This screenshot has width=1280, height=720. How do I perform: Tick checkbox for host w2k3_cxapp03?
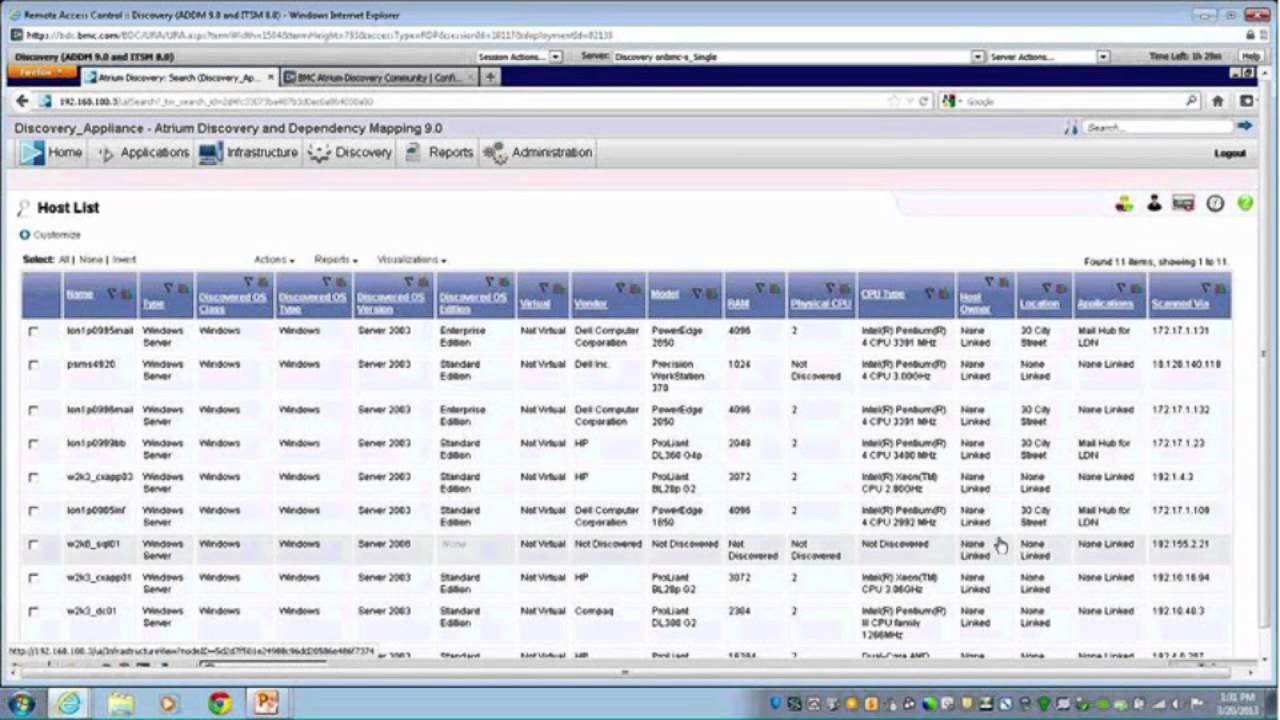pos(33,477)
